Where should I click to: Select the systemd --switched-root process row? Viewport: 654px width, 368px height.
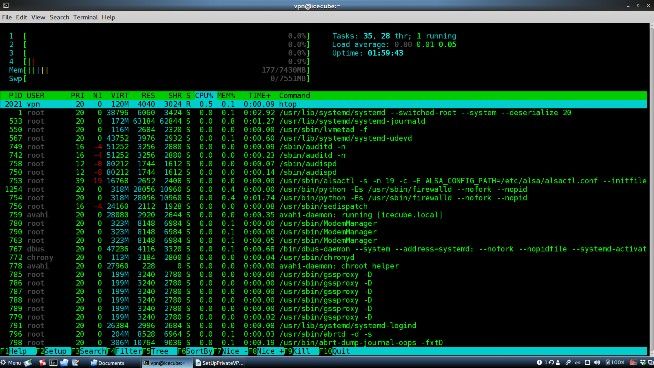coord(324,113)
